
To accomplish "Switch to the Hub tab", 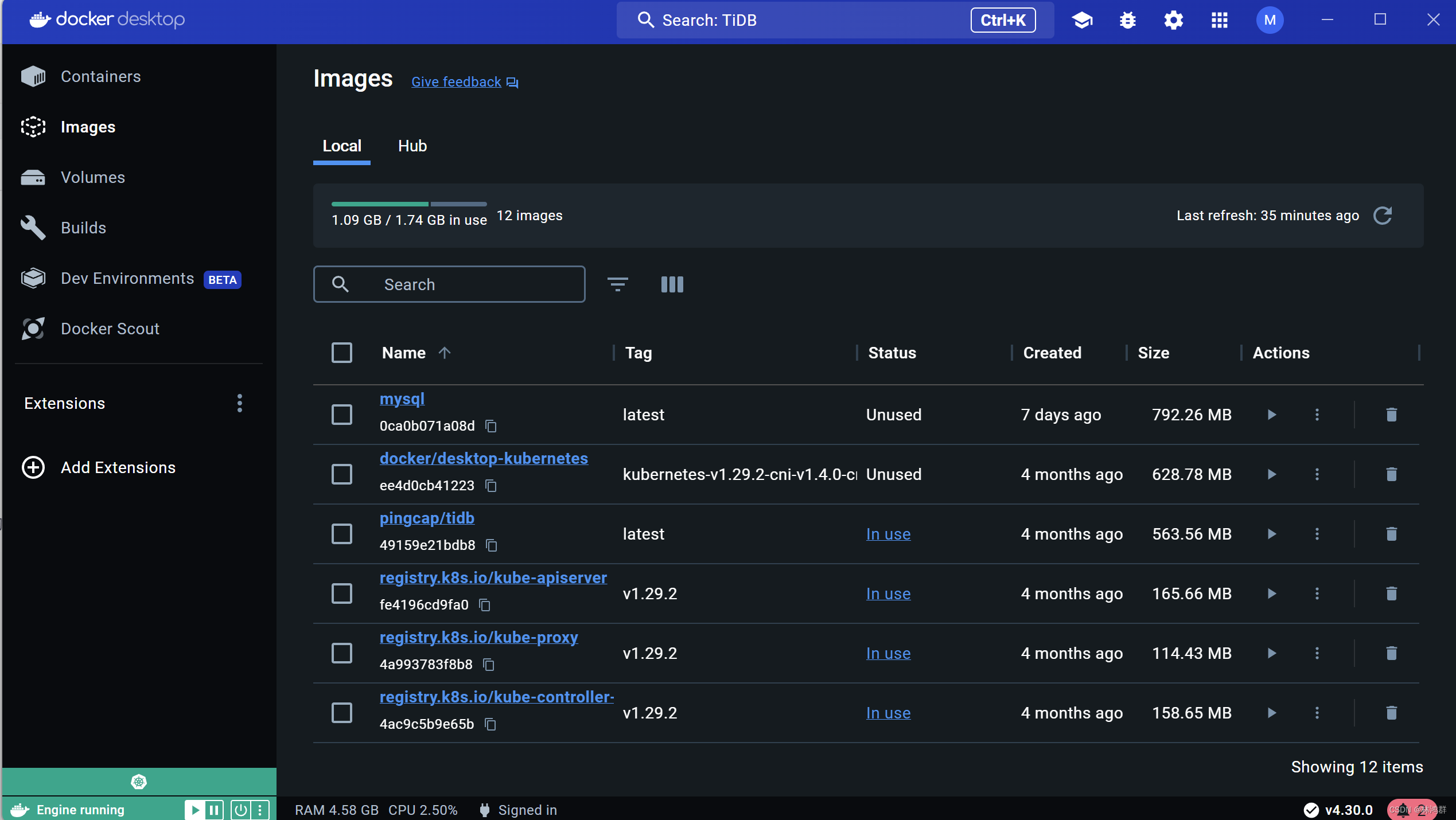I will [412, 146].
